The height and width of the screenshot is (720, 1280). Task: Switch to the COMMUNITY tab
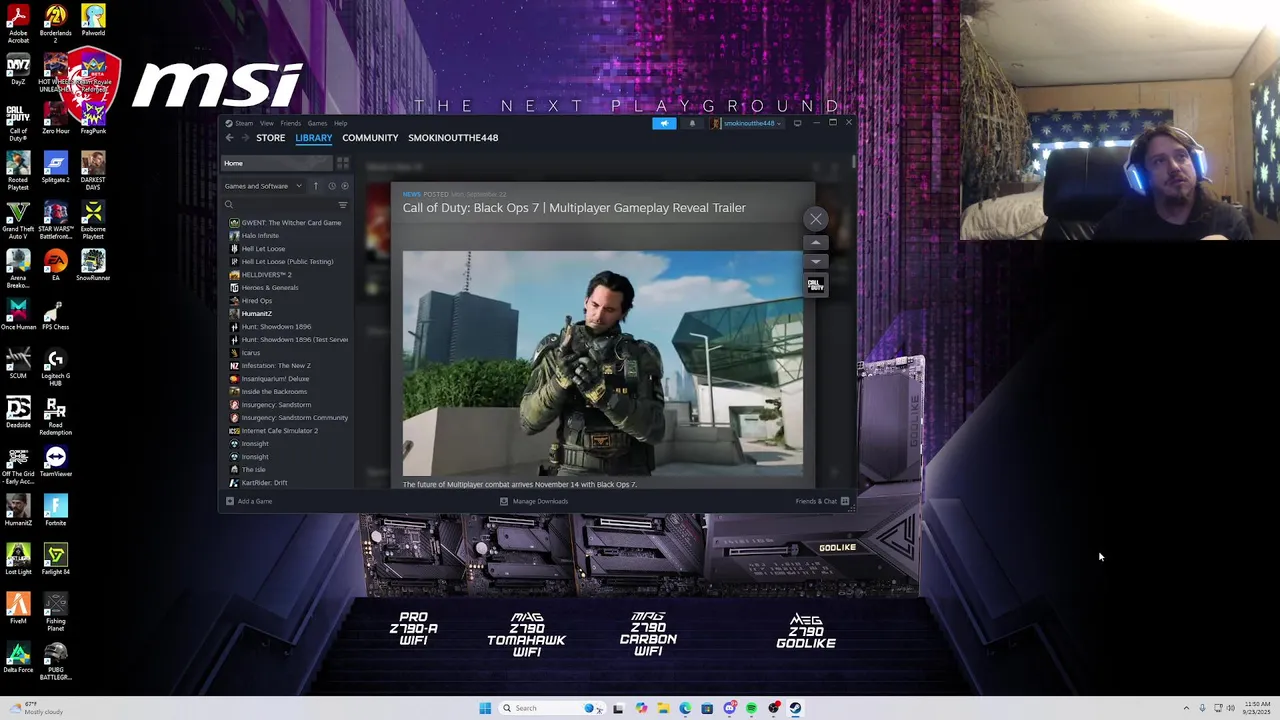coord(370,138)
